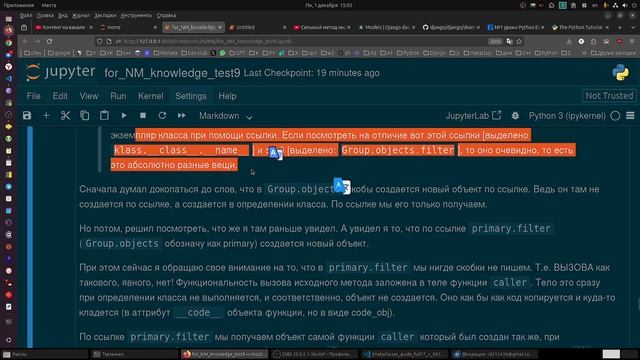Bookmark this page with the star icon
The image size is (640, 360).
click(519, 41)
